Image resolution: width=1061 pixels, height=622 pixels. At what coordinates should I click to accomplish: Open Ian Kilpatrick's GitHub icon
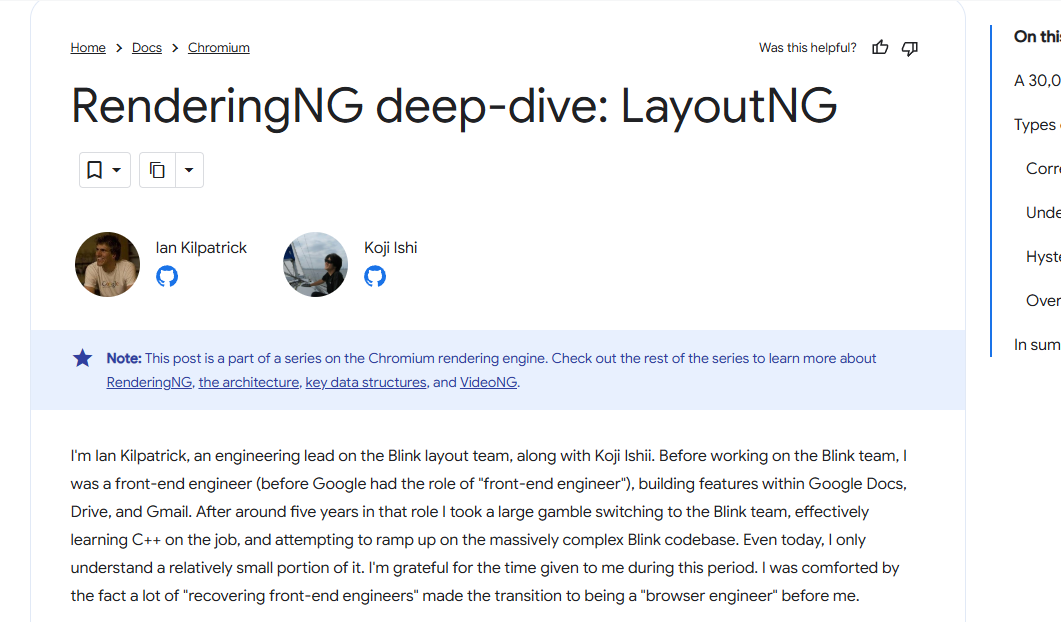(x=167, y=276)
